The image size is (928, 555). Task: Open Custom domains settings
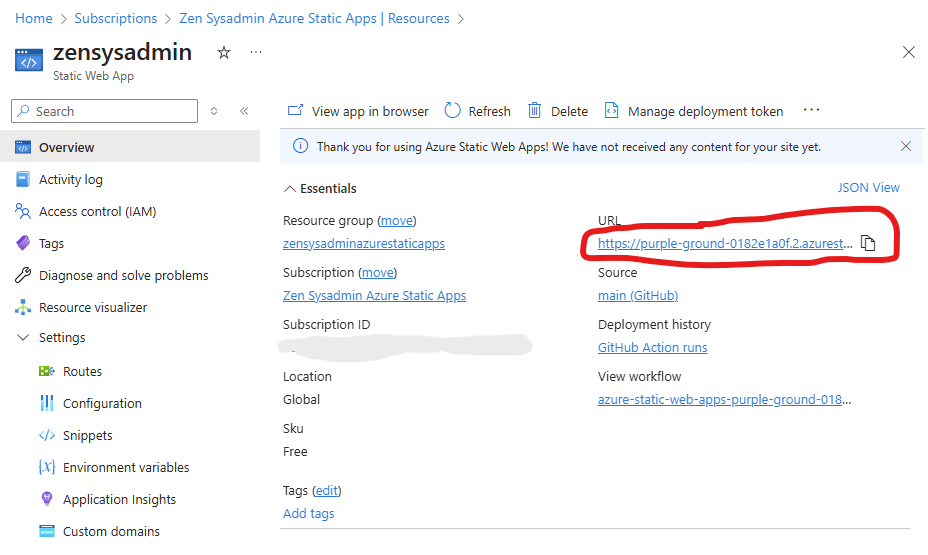[x=111, y=532]
